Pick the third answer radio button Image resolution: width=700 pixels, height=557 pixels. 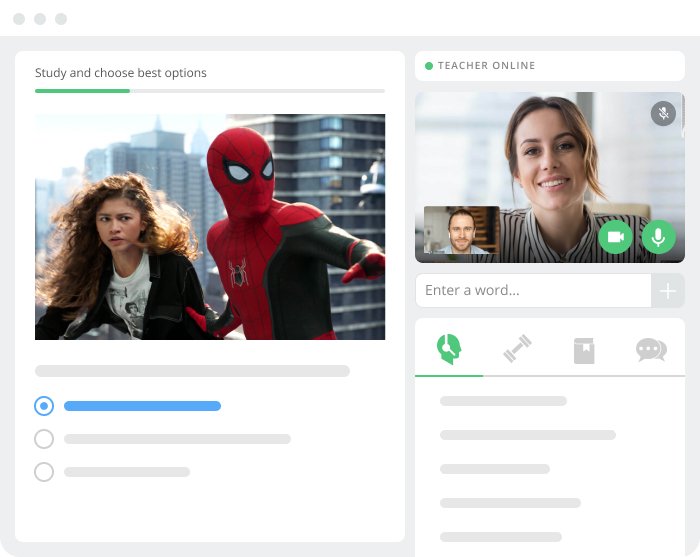pyautogui.click(x=44, y=472)
